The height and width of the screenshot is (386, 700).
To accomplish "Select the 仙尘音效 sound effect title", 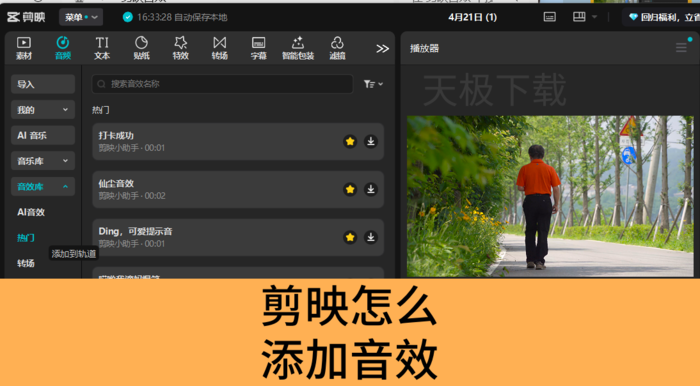I will [x=116, y=183].
